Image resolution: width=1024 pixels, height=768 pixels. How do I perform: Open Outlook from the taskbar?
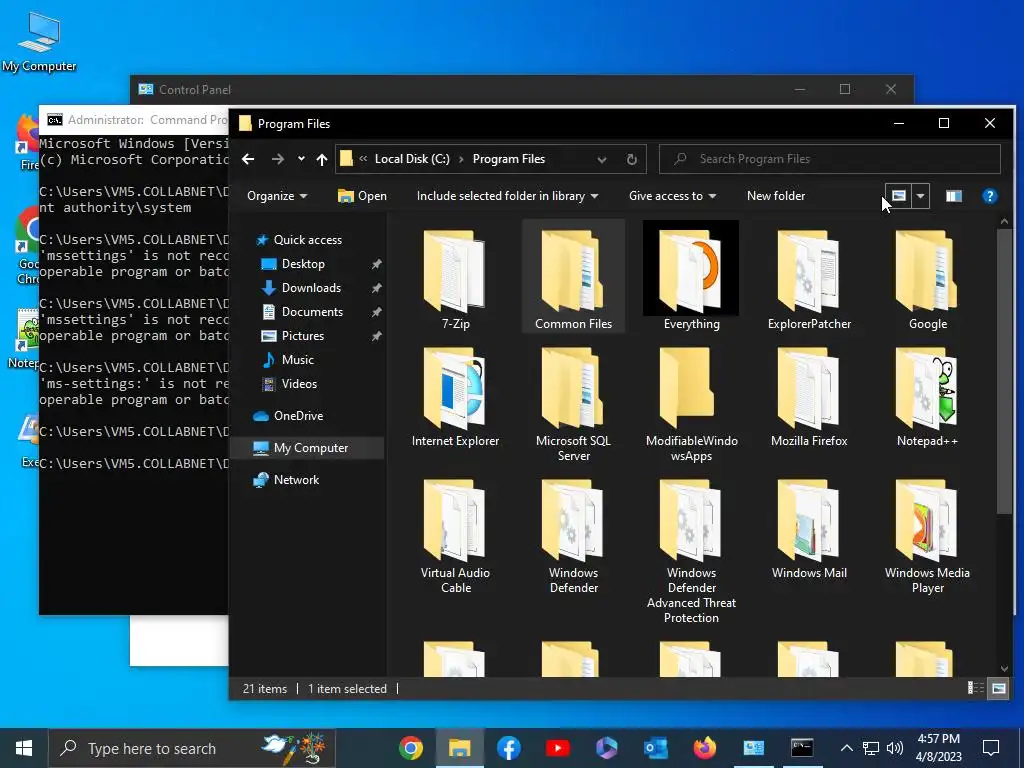pyautogui.click(x=655, y=748)
